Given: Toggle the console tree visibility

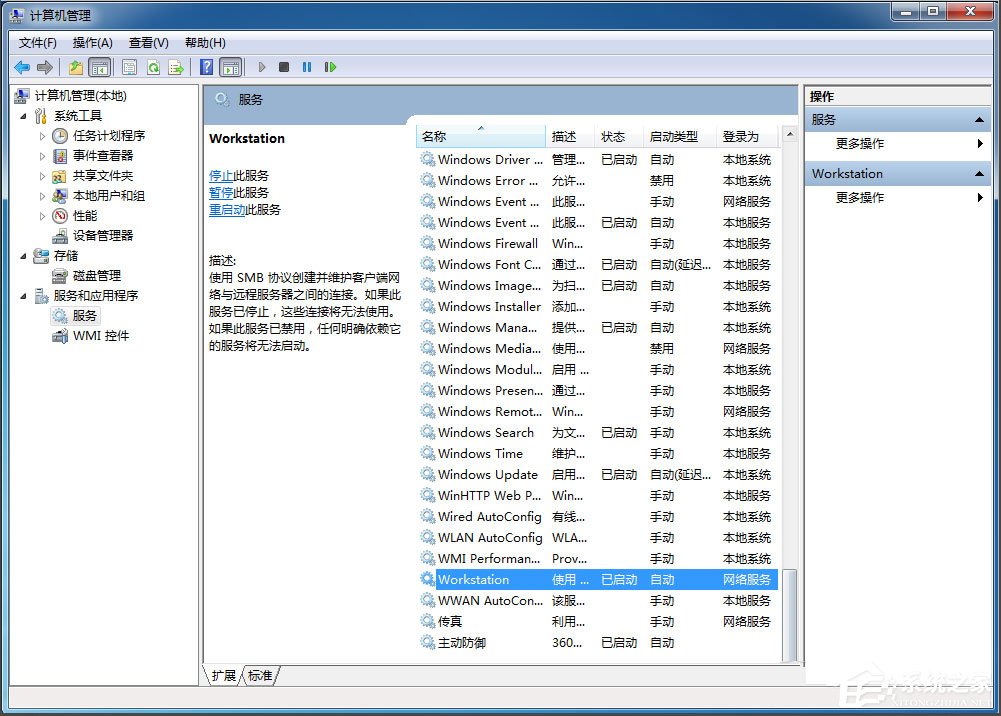Looking at the screenshot, I should point(100,67).
